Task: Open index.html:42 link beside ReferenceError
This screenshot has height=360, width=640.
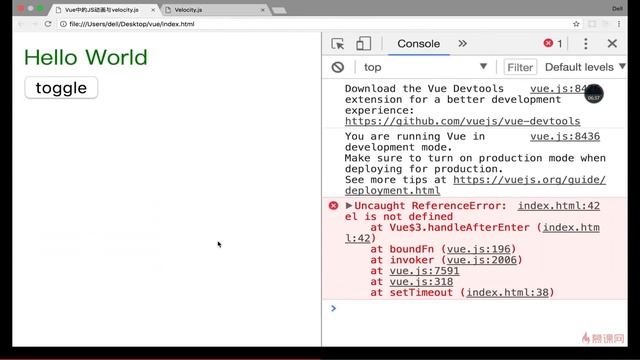Action: pos(559,206)
